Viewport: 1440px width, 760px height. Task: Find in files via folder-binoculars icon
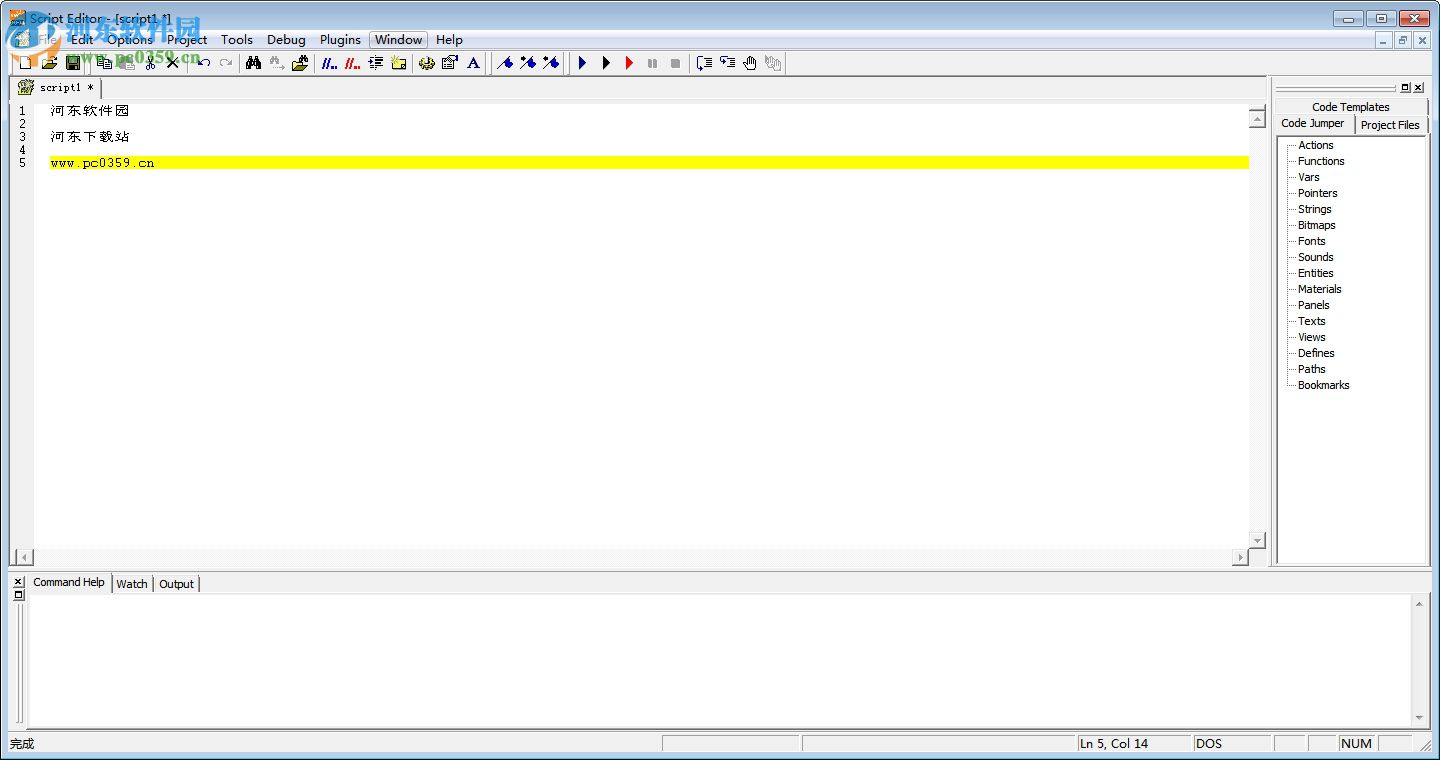[x=300, y=63]
